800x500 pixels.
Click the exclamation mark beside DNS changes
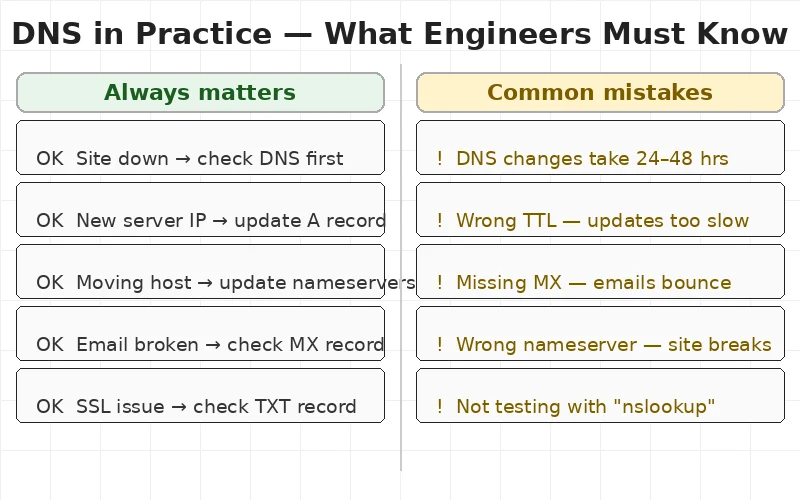(440, 159)
